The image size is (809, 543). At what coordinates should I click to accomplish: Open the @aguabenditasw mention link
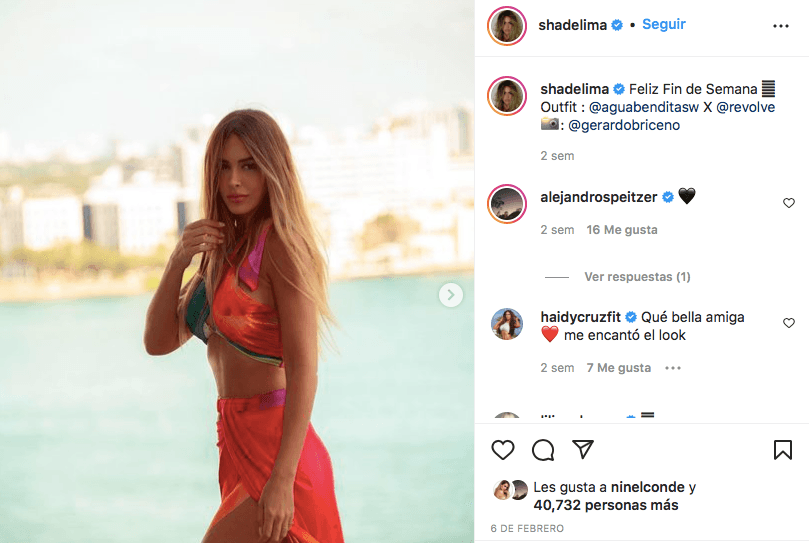[644, 107]
